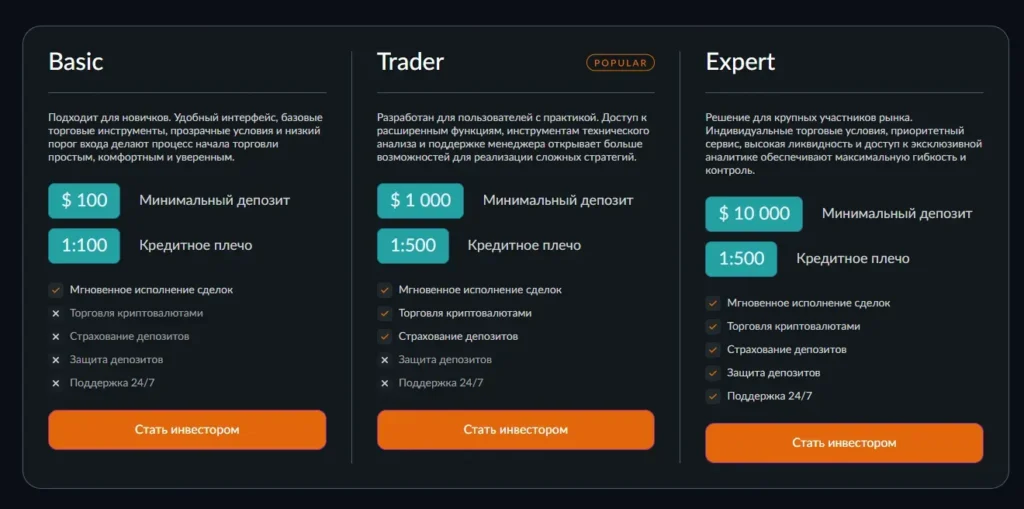Click Basic's Поддержка 24/7 cross icon
The image size is (1024, 509).
tap(56, 383)
